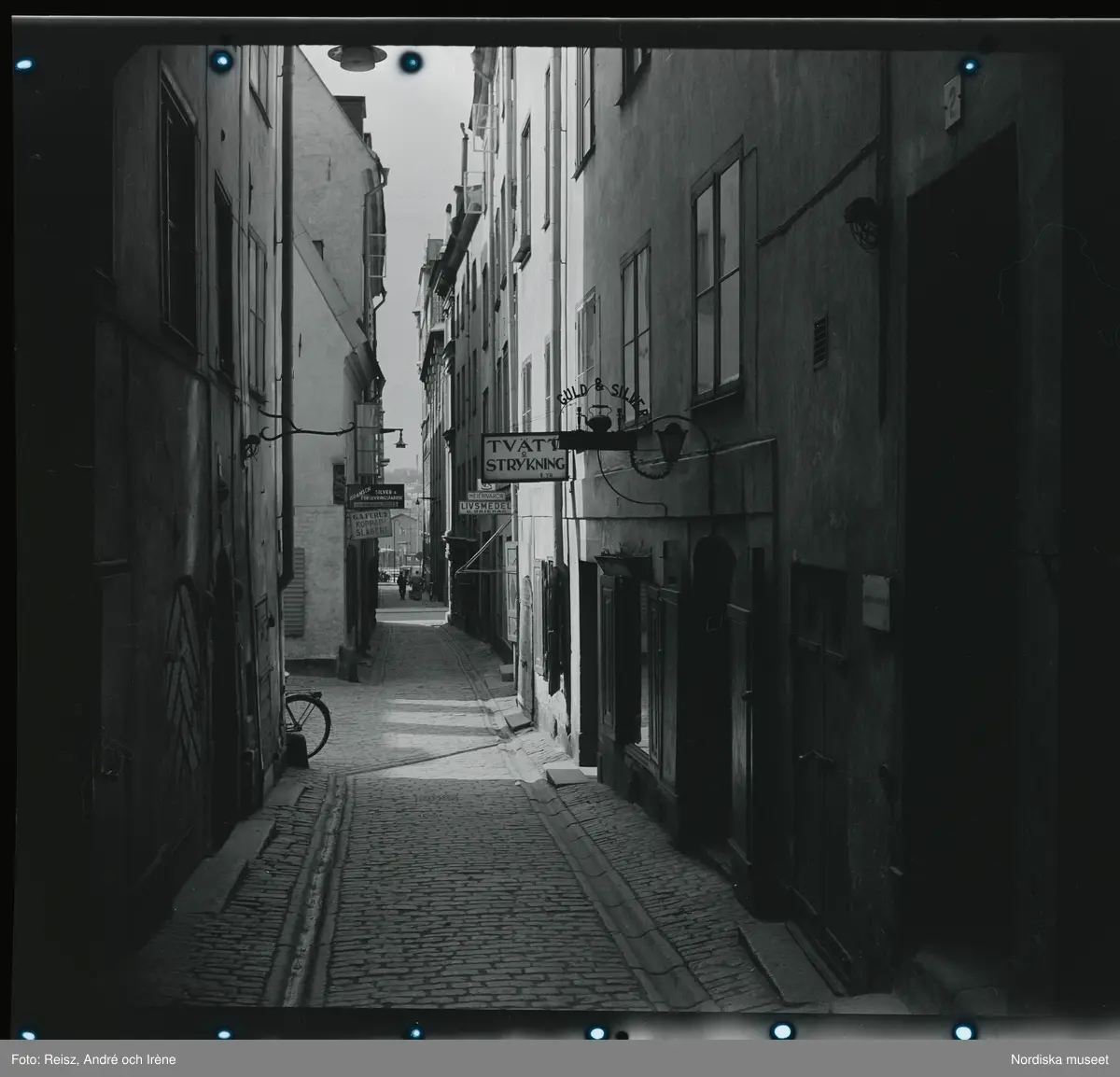This screenshot has width=1120, height=1077.
Task: Click the "Nordiska museet" caption text
Action: (x=1057, y=1059)
